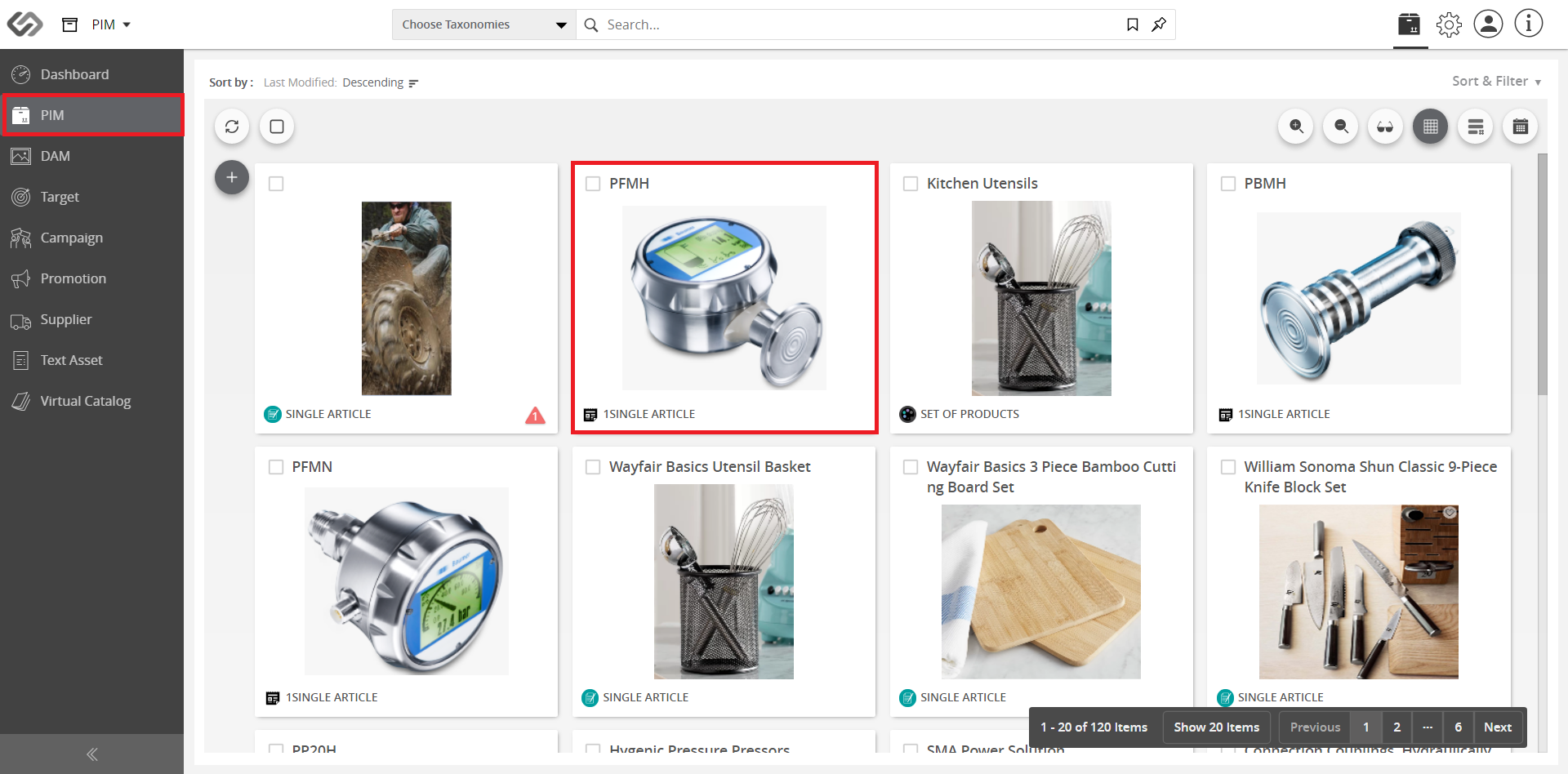This screenshot has width=1568, height=774.
Task: Click the zoom out icon
Action: coord(1341,127)
